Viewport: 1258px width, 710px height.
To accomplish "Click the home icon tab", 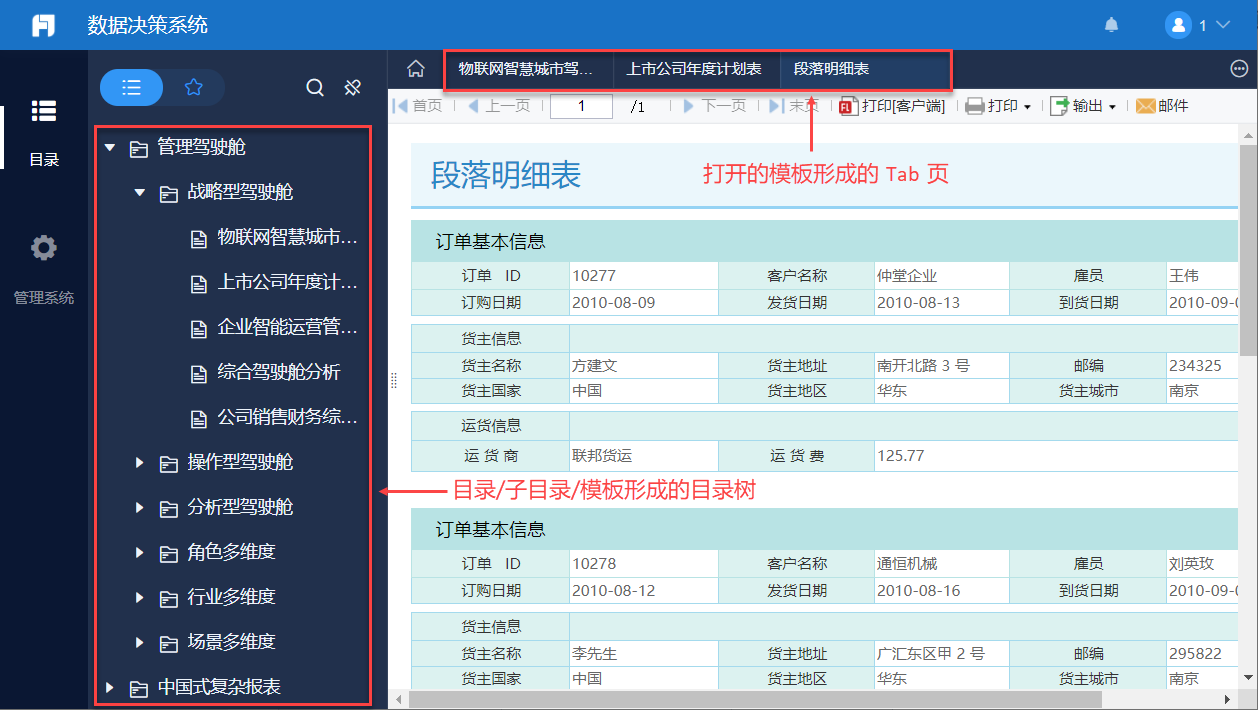I will click(416, 69).
